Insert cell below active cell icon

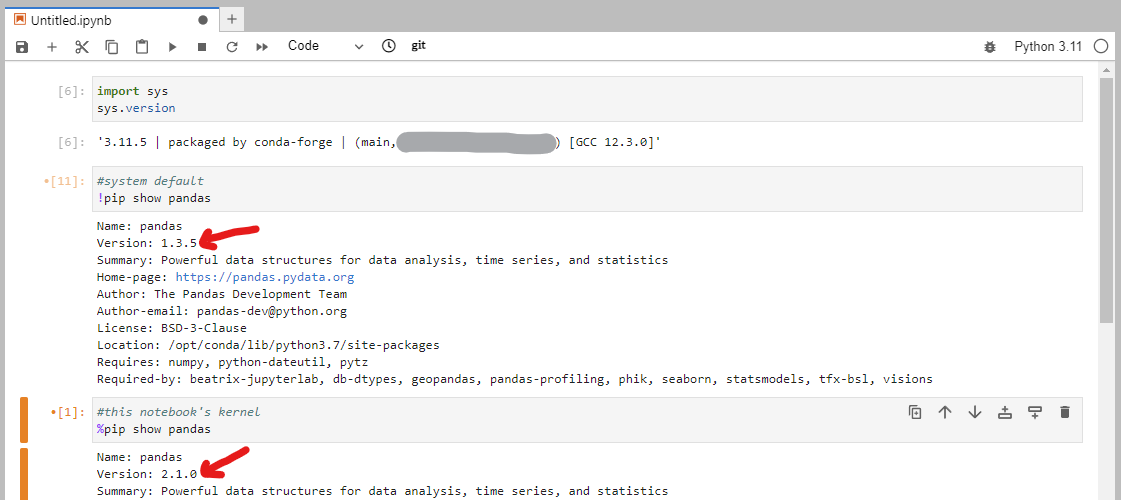point(1034,412)
